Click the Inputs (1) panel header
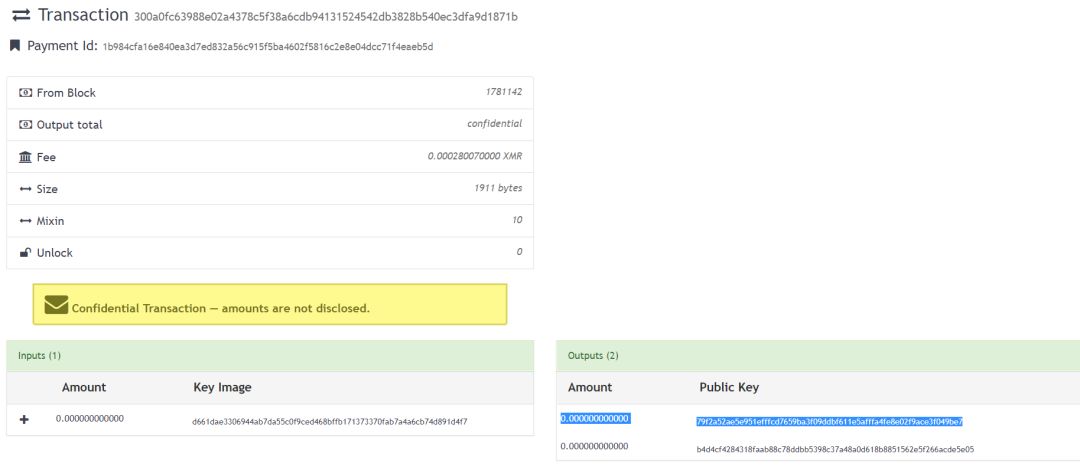 270,355
